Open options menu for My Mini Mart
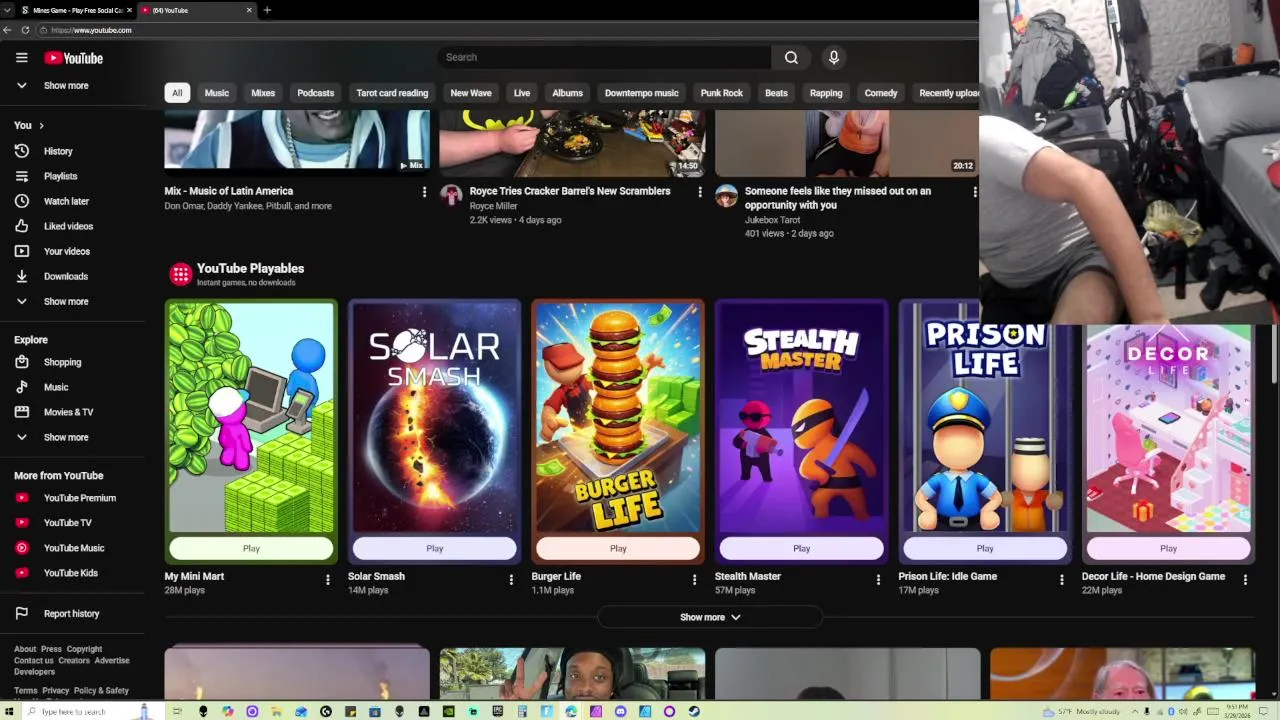Screen dimensions: 1280x720 (x=327, y=579)
